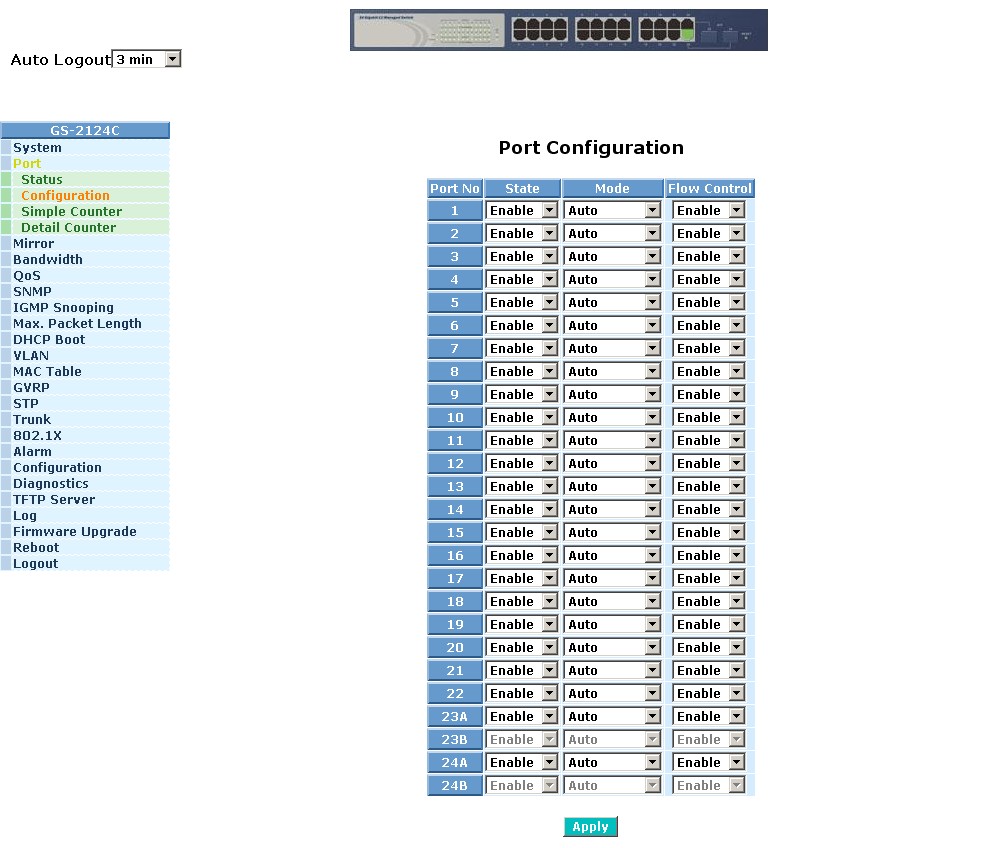Open Mode dropdown for port 2
Viewport: 1006px width, 848px height.
coord(612,233)
